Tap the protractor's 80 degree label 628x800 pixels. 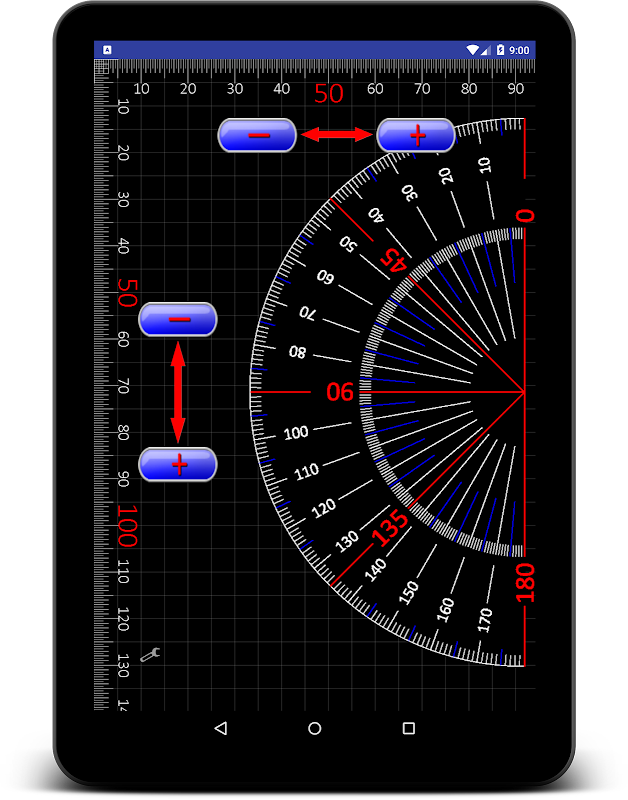coord(297,352)
